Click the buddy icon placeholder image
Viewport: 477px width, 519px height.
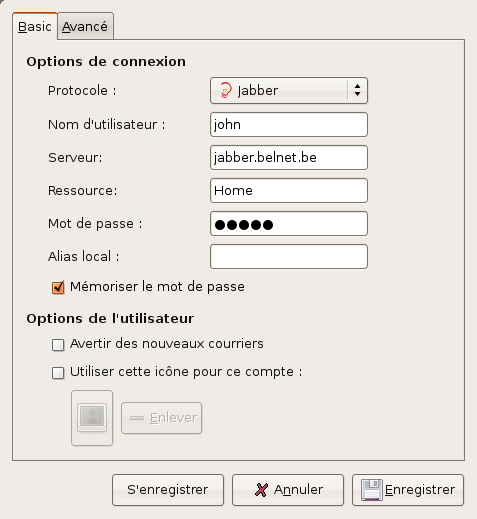(92, 417)
